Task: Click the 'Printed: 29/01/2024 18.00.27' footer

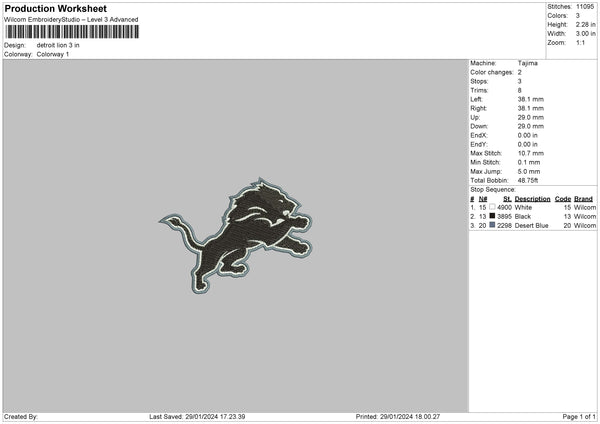Action: pyautogui.click(x=398, y=417)
